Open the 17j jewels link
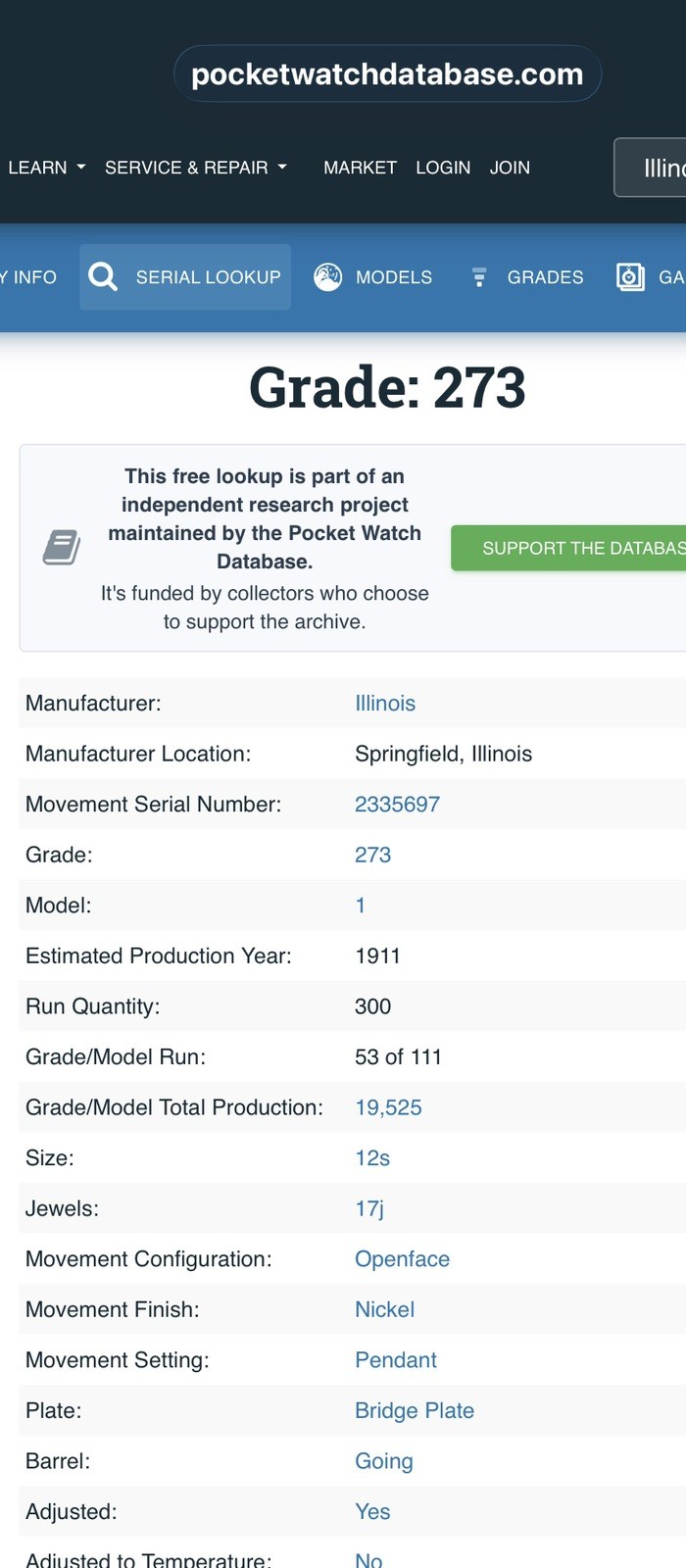 (x=369, y=1208)
